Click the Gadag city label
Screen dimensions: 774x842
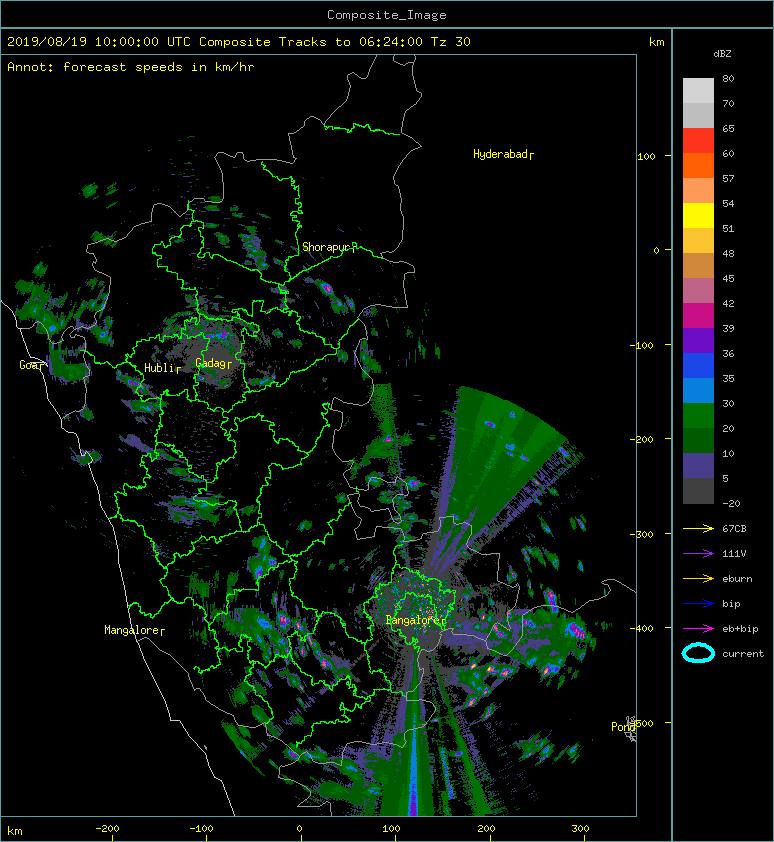pos(213,363)
